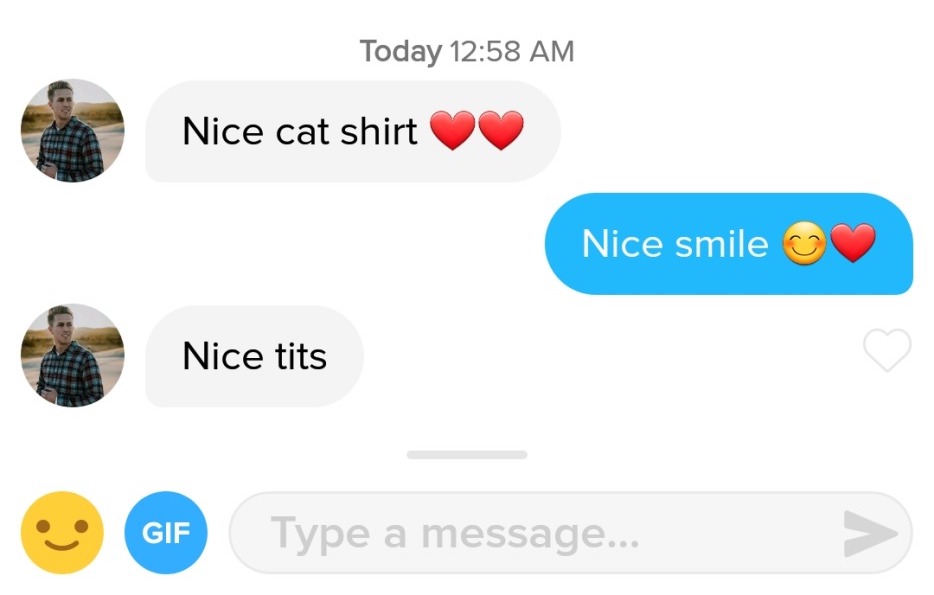Like the last message with heart outline
This screenshot has height=595, width=934.
coord(887,350)
